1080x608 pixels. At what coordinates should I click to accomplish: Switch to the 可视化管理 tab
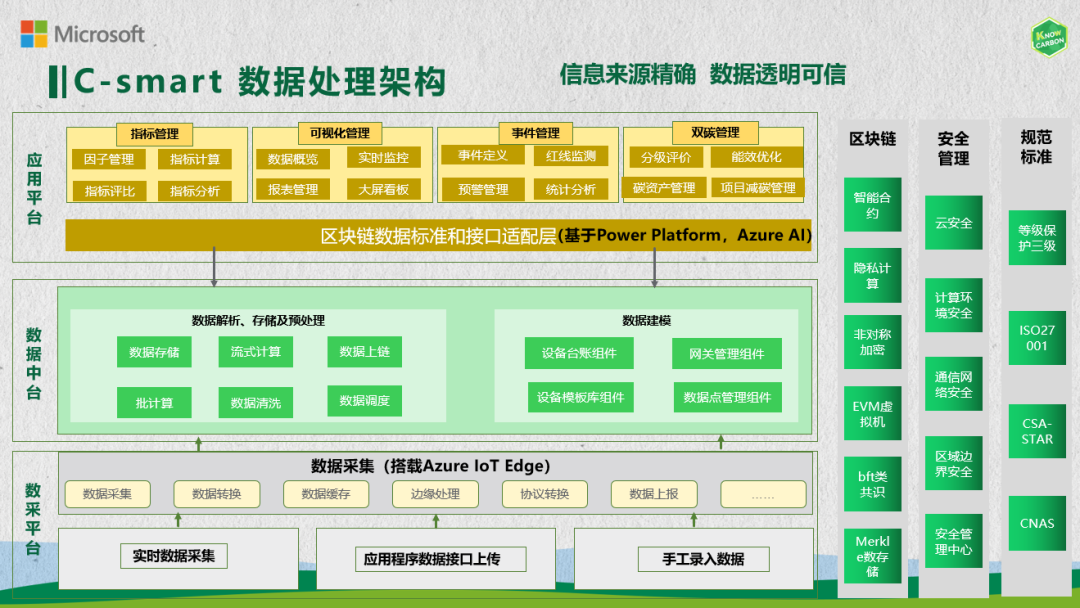tap(340, 134)
